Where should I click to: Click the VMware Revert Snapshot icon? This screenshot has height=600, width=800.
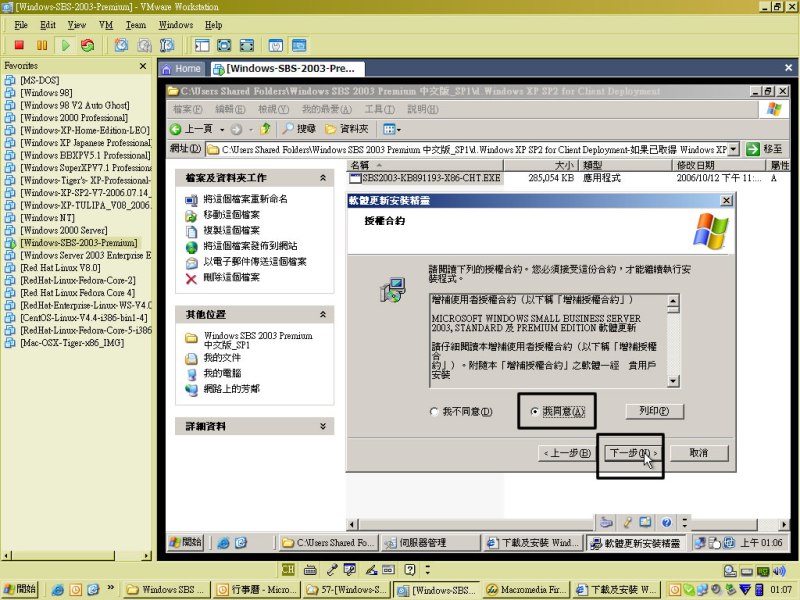click(144, 45)
